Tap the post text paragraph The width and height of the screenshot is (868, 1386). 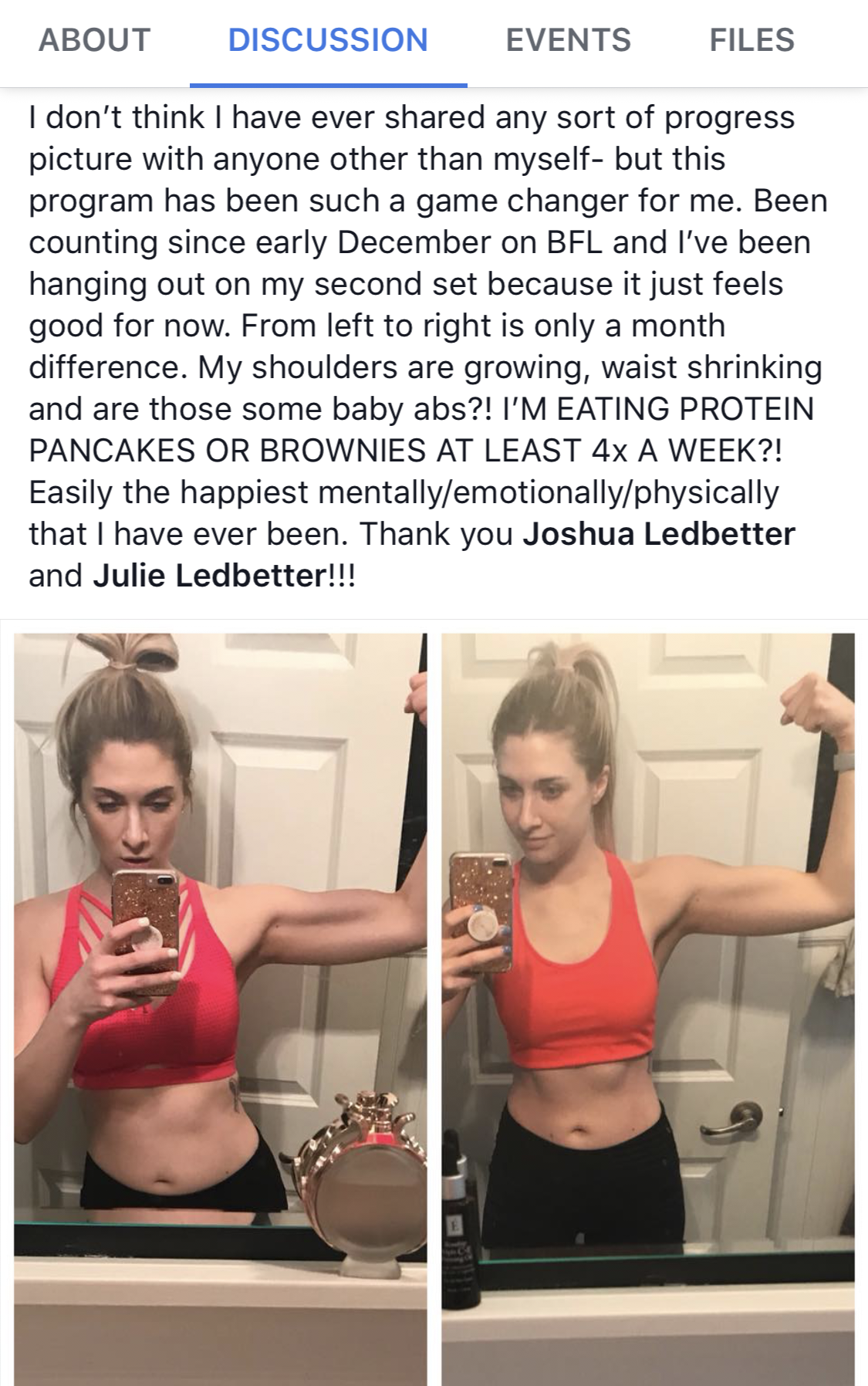[x=428, y=346]
